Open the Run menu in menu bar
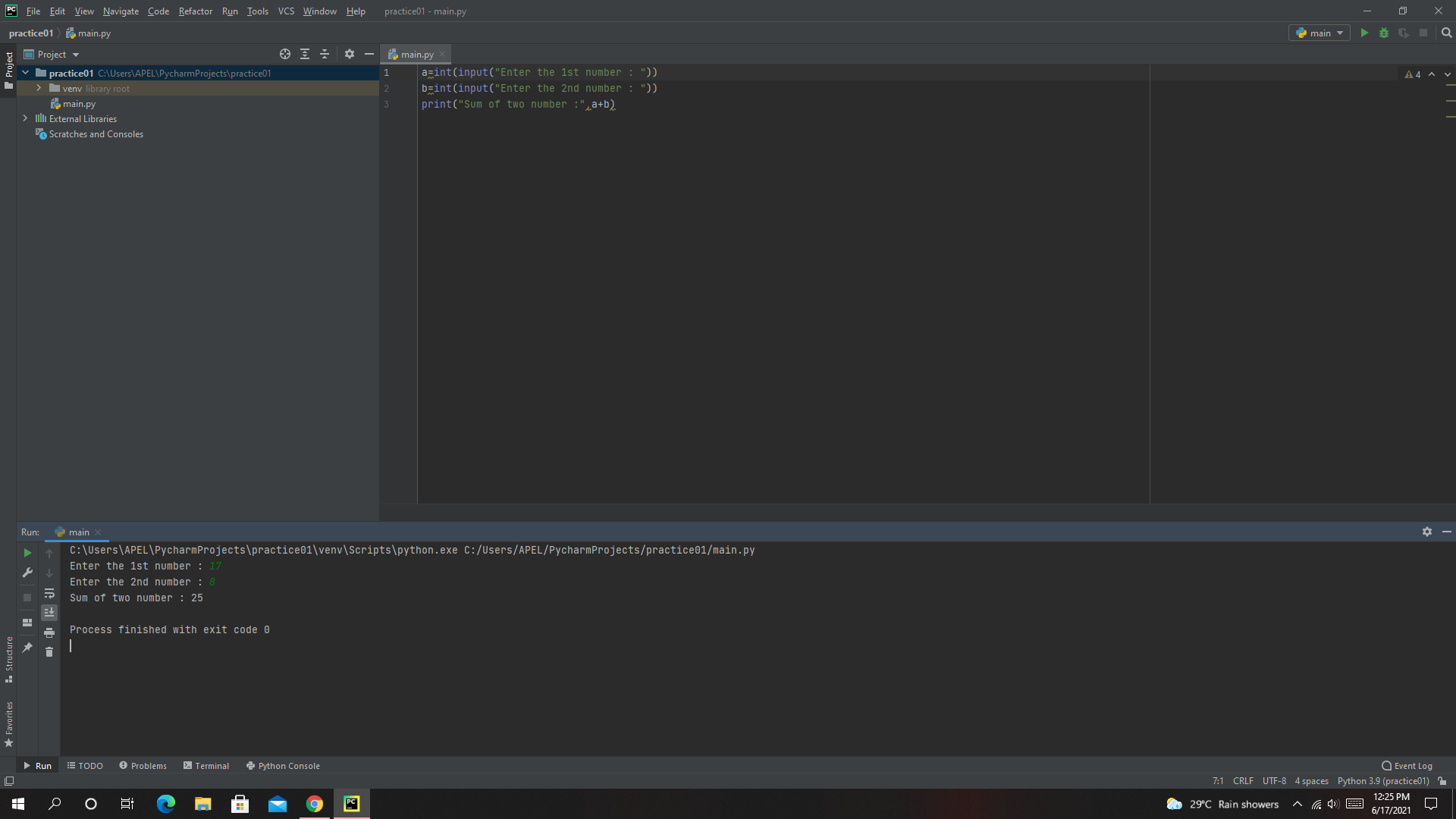This screenshot has height=819, width=1456. [228, 11]
